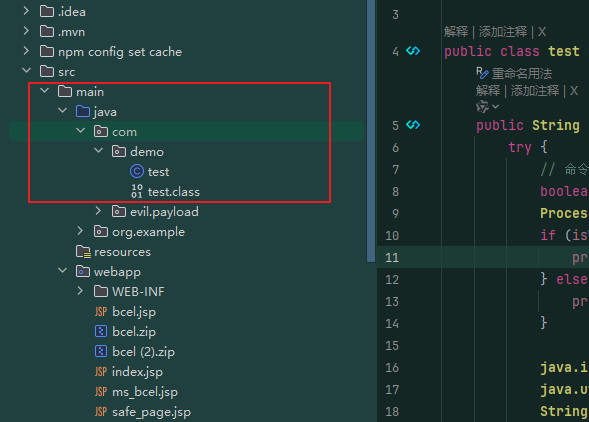Click the resources folder icon
589x422 pixels.
[83, 252]
